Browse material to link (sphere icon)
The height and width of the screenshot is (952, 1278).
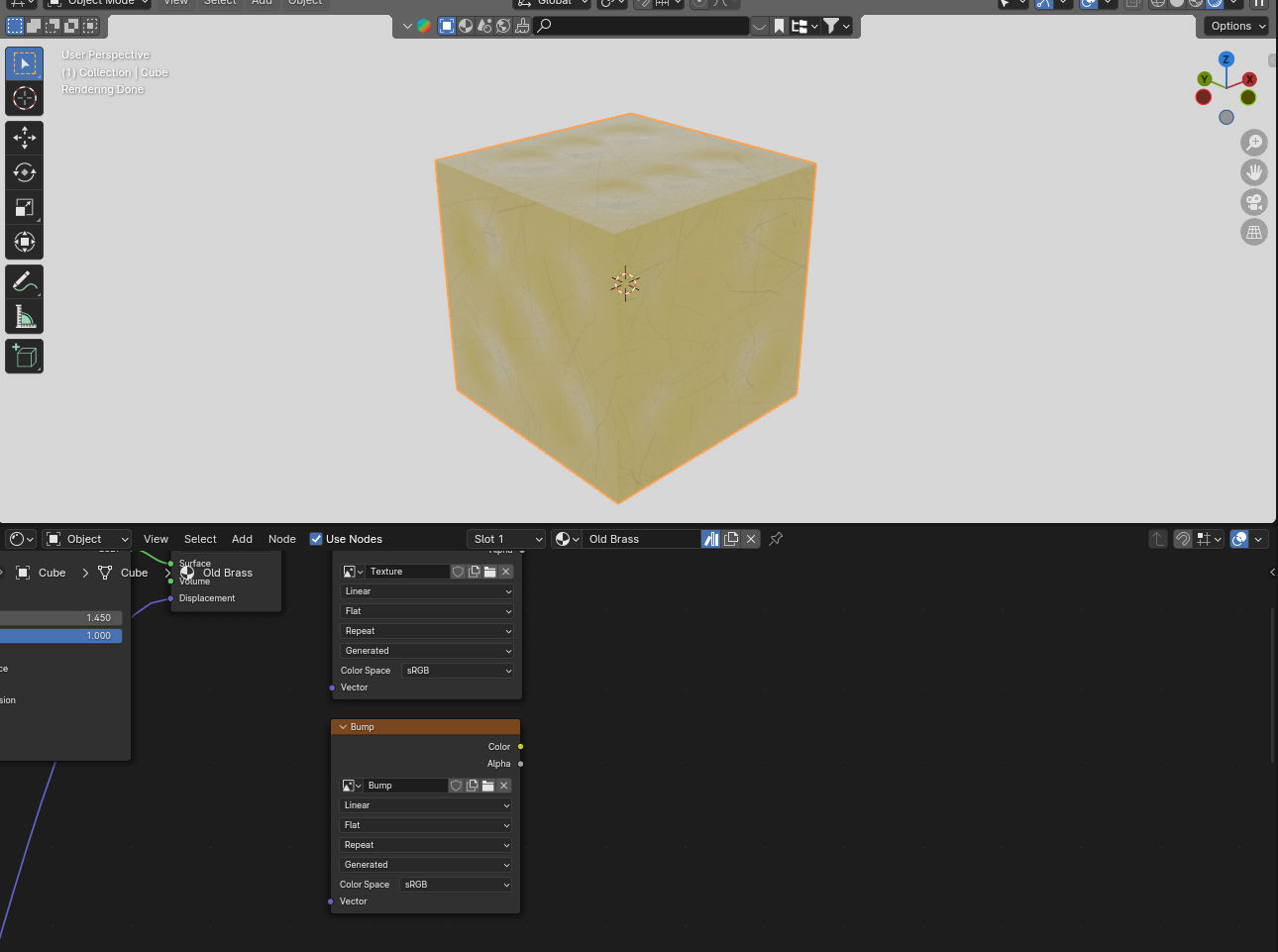[x=567, y=539]
